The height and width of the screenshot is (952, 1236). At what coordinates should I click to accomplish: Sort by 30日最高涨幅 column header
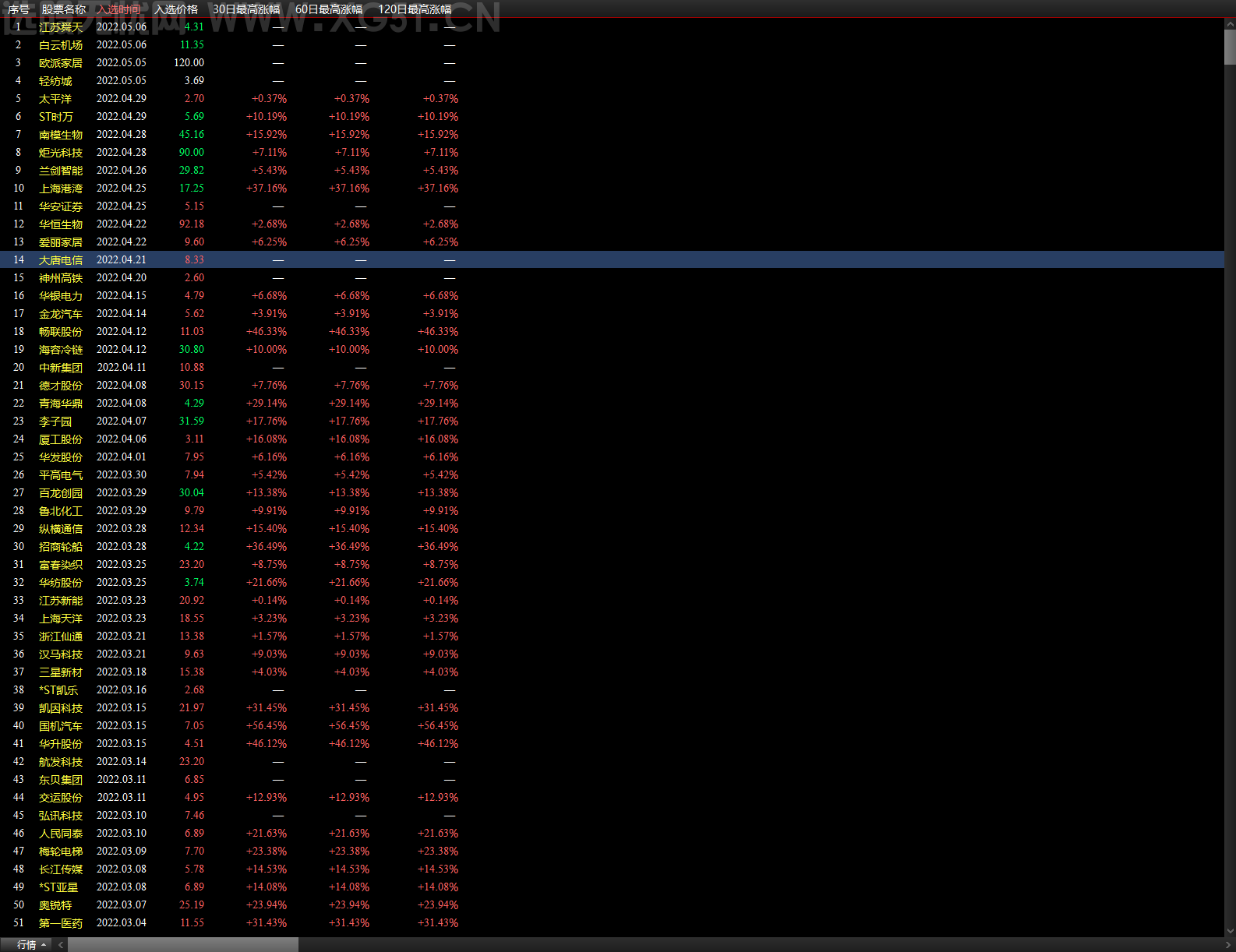(x=246, y=9)
